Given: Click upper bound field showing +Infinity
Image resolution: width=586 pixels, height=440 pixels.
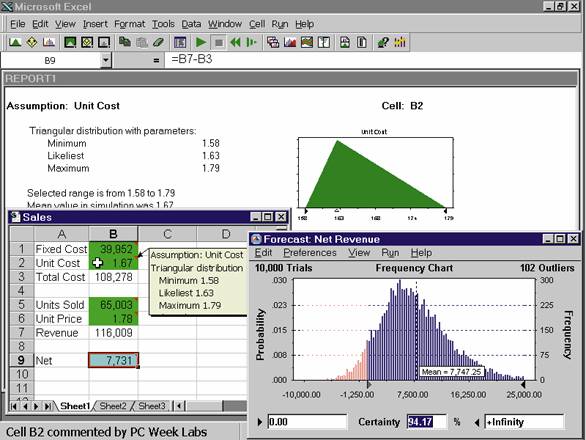Looking at the screenshot, I should point(524,422).
